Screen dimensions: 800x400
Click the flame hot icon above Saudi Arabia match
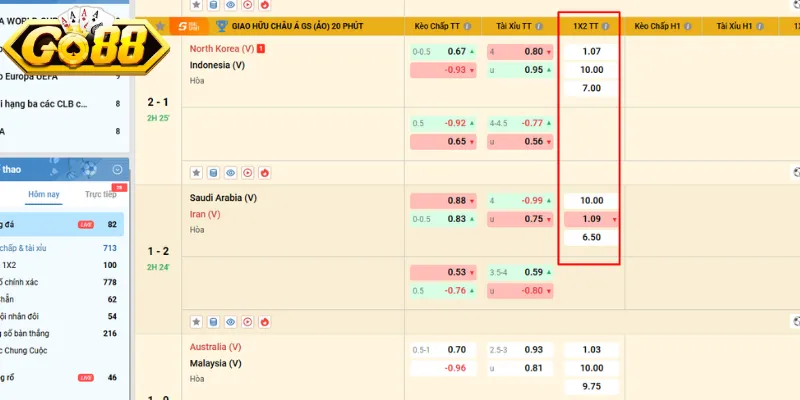(264, 172)
